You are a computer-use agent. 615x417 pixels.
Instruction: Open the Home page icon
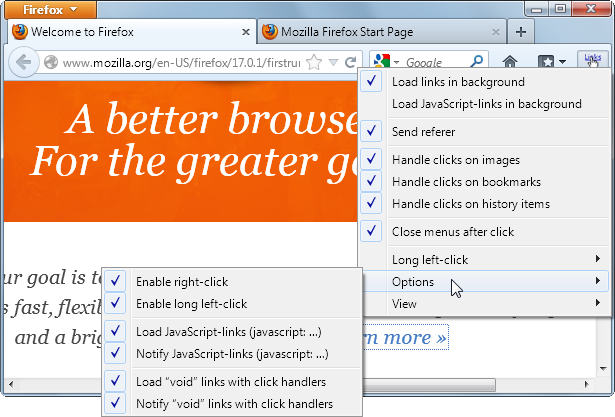[x=510, y=62]
